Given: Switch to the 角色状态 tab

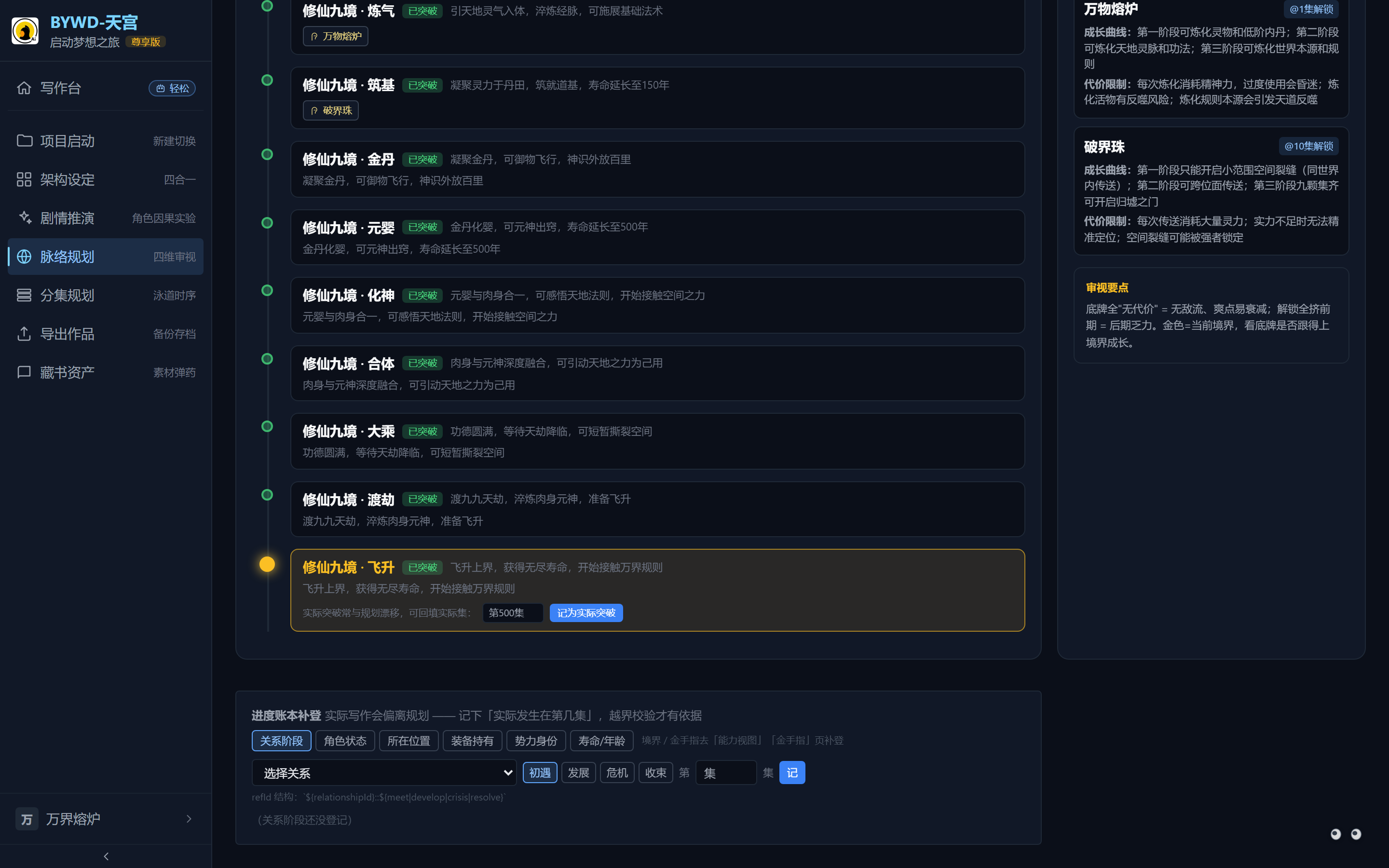Looking at the screenshot, I should 345,741.
